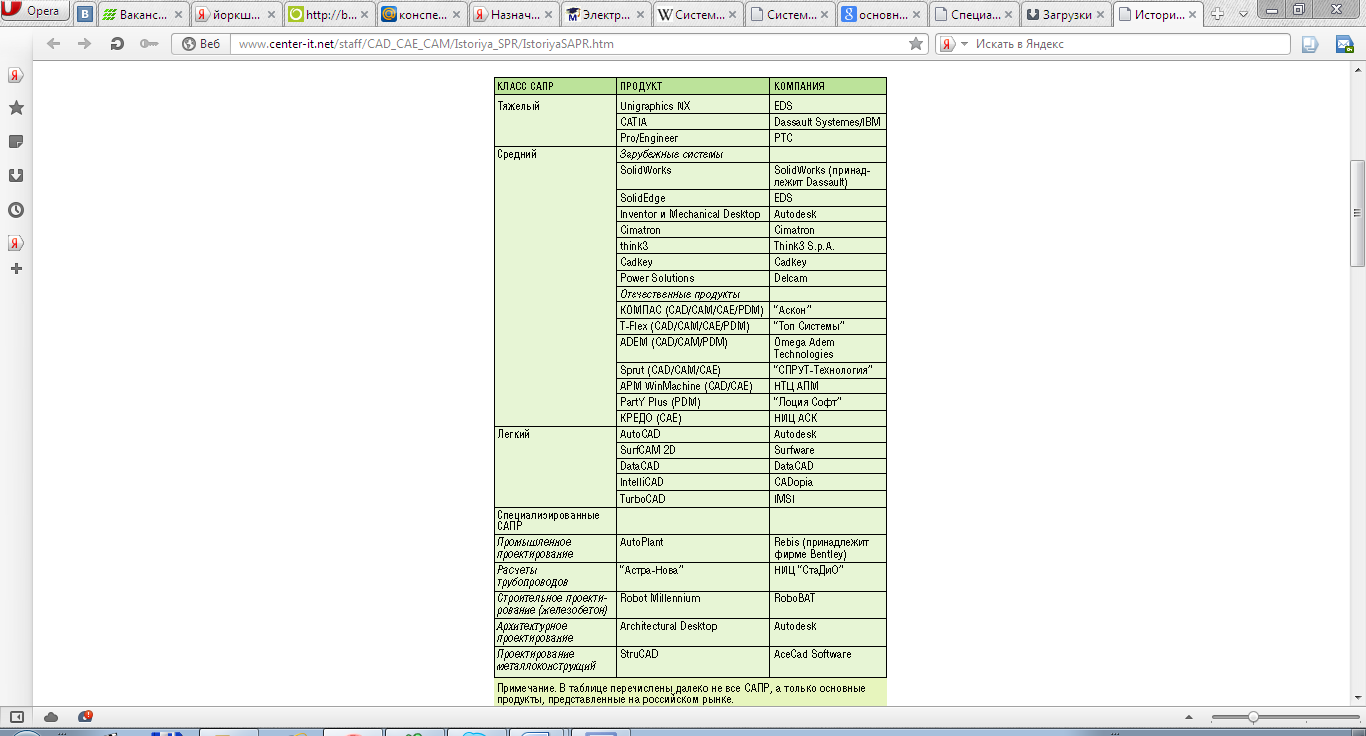Close the Истори... active tab
Screen dimensions: 1366x736
click(x=1194, y=15)
